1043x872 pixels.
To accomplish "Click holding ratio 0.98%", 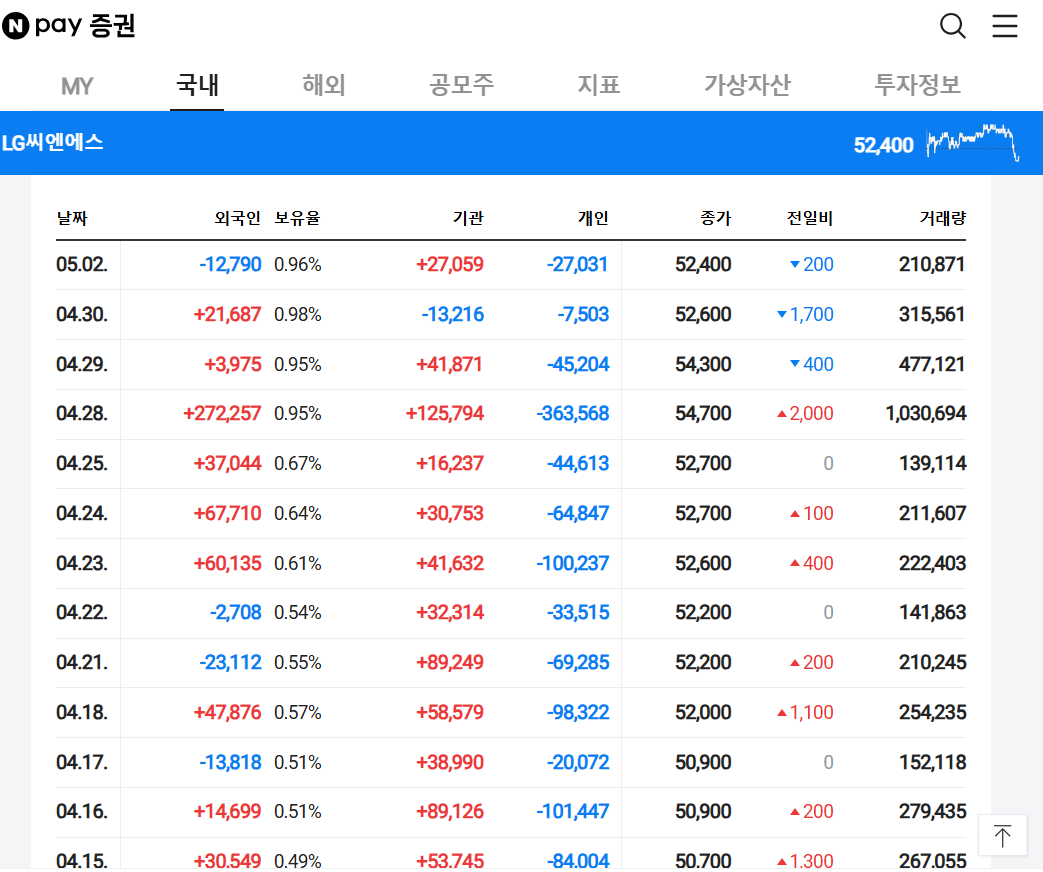I will coord(297,315).
